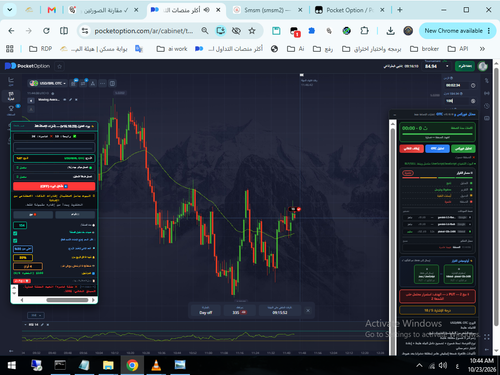The width and height of the screenshot is (500, 375).
Task: Minimize the analyzer panel with the dash icon
Action: pyautogui.click(x=395, y=114)
